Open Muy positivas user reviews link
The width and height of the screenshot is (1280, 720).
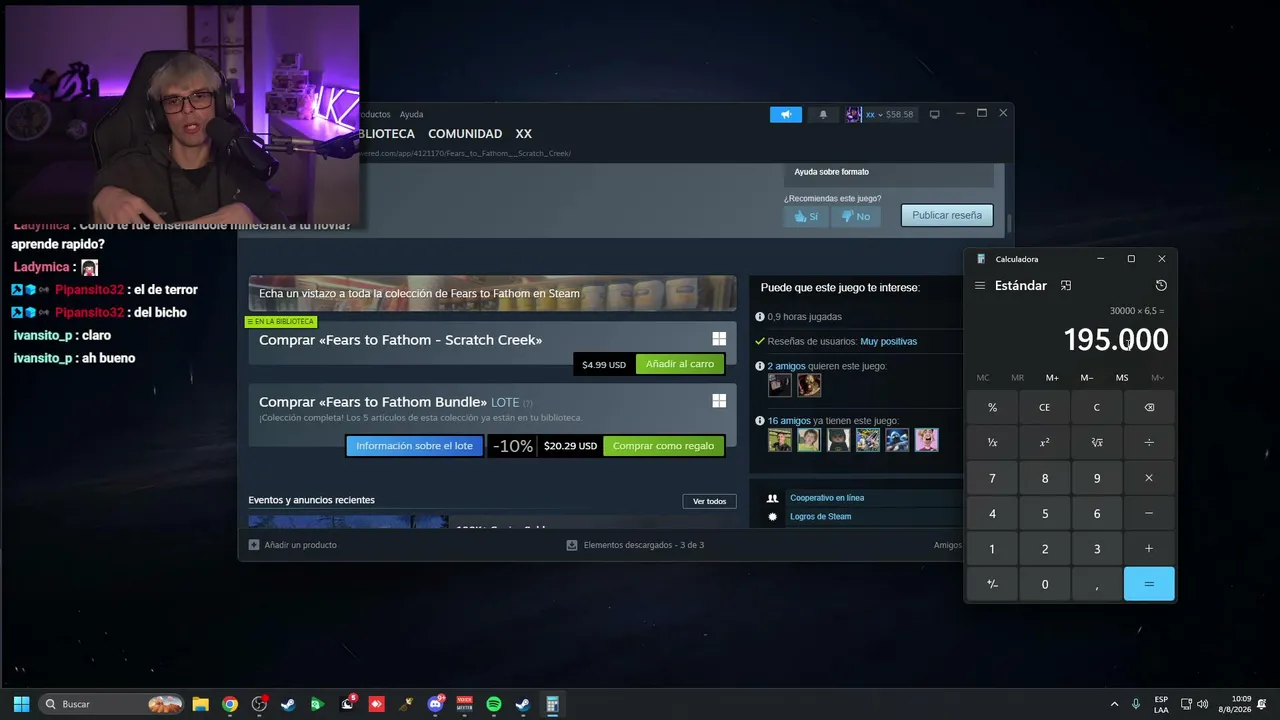pos(888,342)
